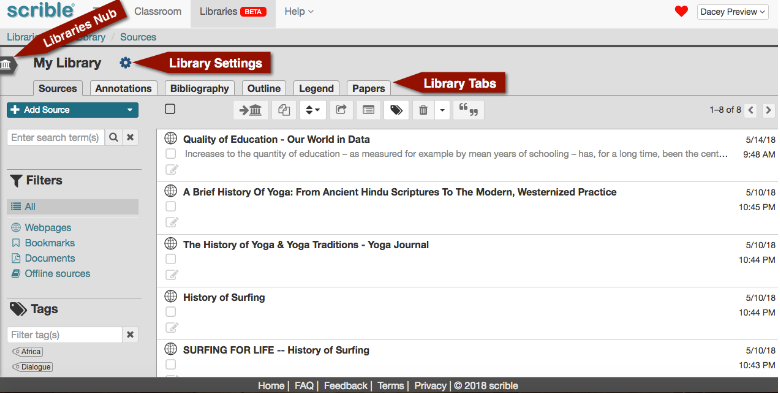
Task: Go to next page of sources
Action: [769, 110]
